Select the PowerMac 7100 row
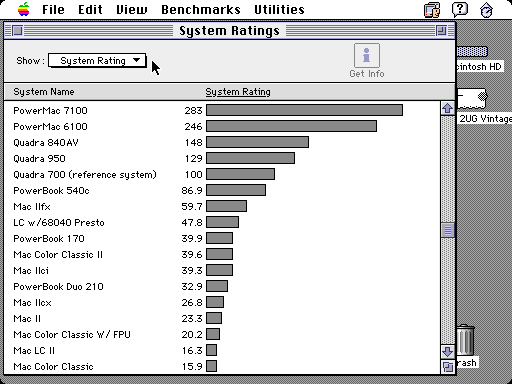 point(222,110)
